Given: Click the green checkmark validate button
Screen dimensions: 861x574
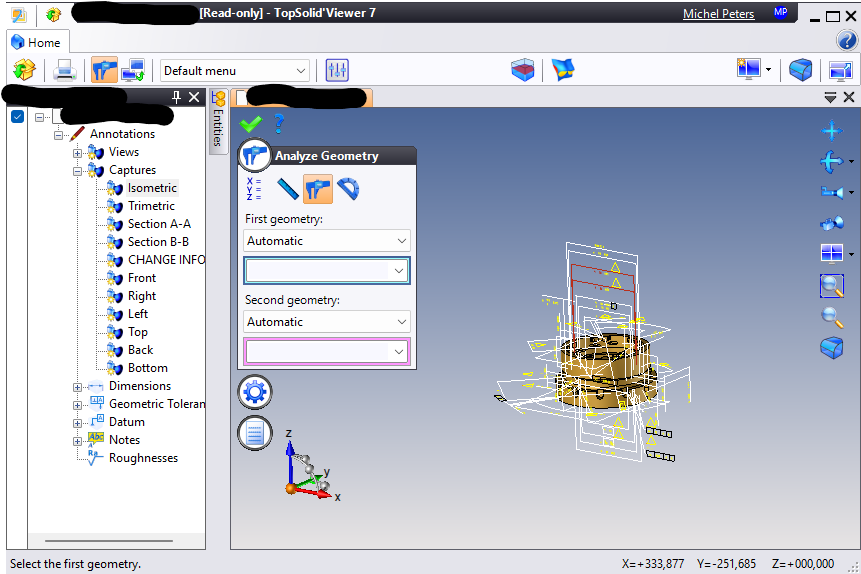Looking at the screenshot, I should (x=250, y=124).
